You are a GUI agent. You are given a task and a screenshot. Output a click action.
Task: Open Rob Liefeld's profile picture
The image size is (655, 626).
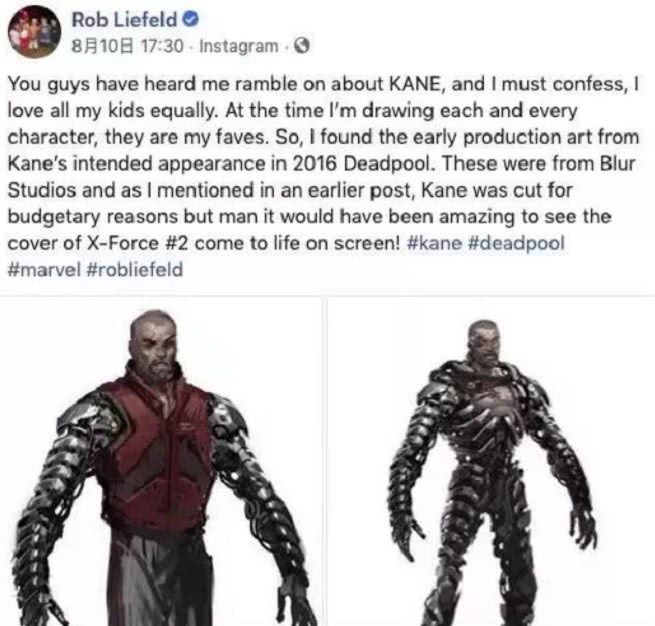(34, 32)
